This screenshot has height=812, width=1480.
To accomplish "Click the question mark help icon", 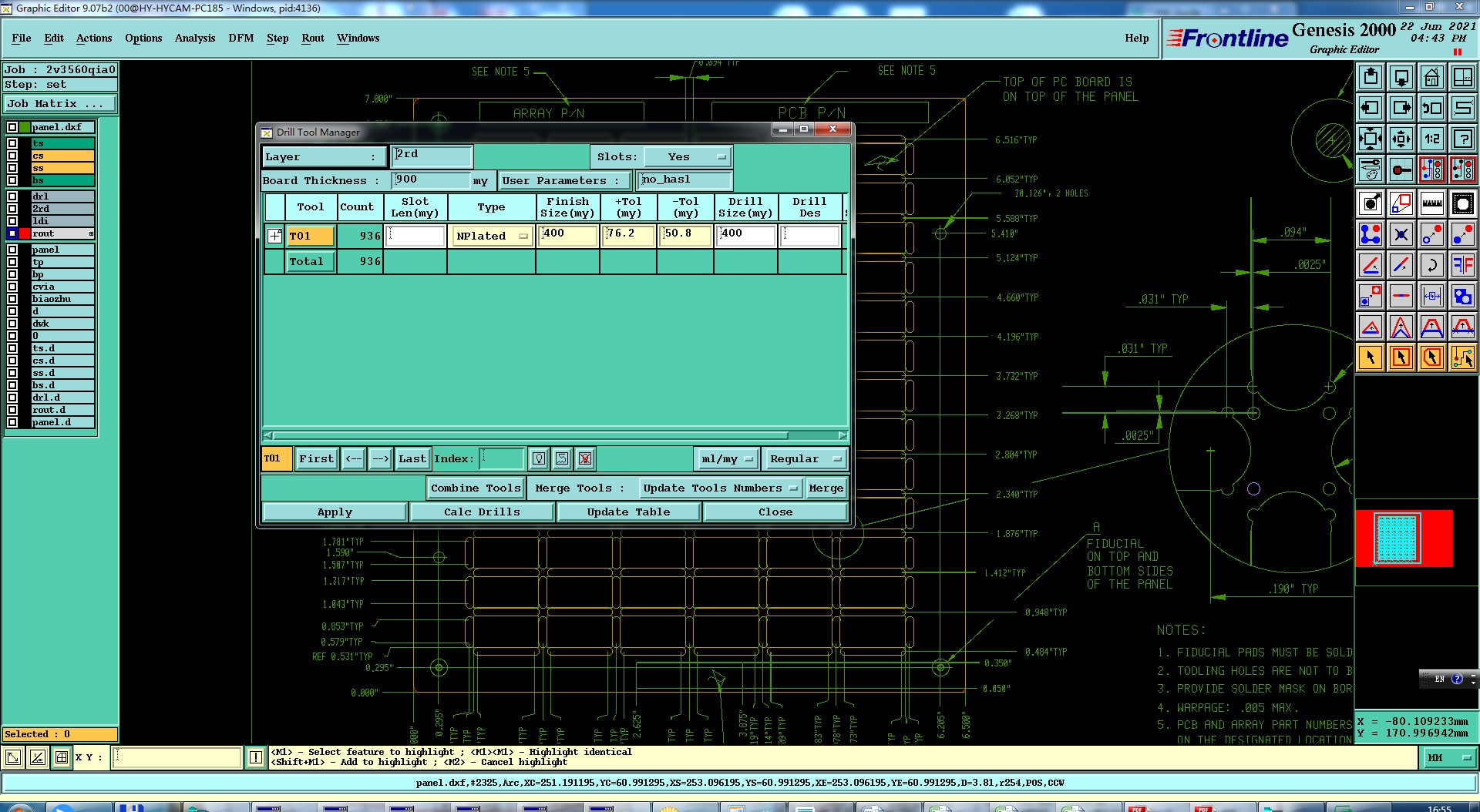I will click(x=1463, y=139).
